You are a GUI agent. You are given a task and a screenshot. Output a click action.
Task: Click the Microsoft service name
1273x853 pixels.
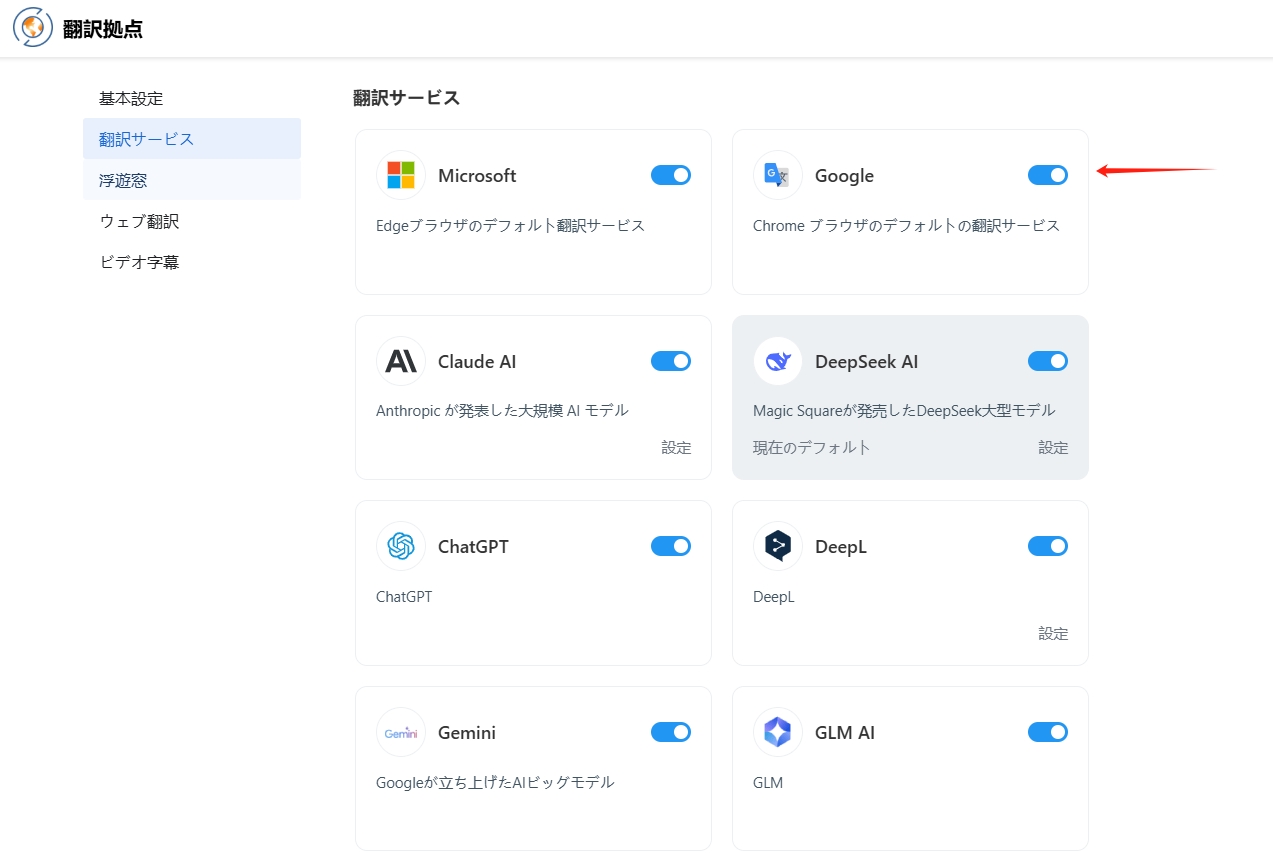pos(477,175)
